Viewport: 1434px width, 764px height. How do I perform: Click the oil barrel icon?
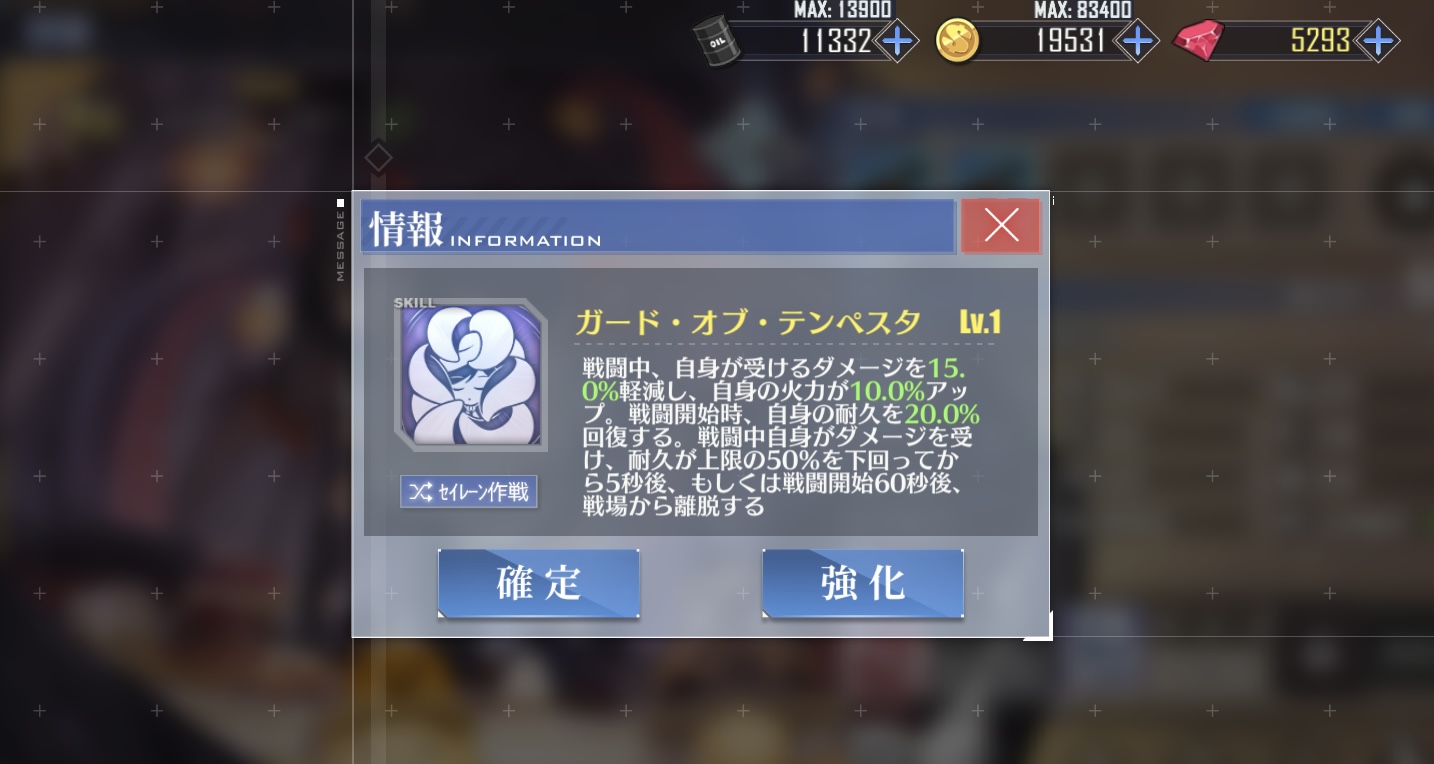[717, 41]
